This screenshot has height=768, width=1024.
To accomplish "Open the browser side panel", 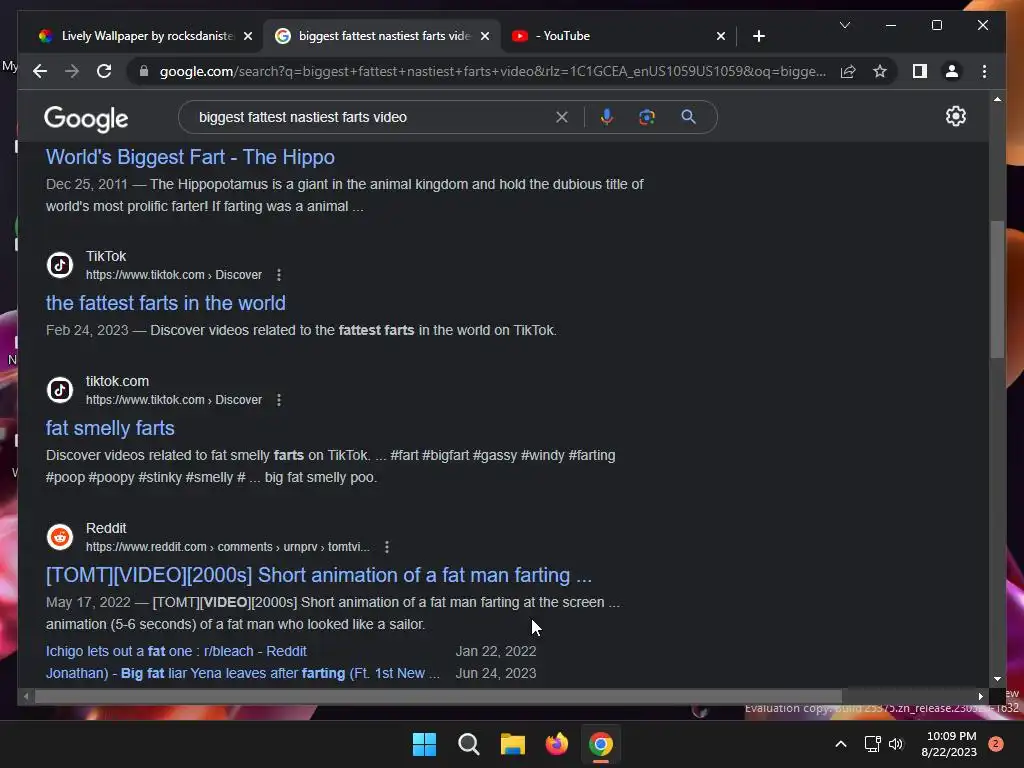I will 920,71.
